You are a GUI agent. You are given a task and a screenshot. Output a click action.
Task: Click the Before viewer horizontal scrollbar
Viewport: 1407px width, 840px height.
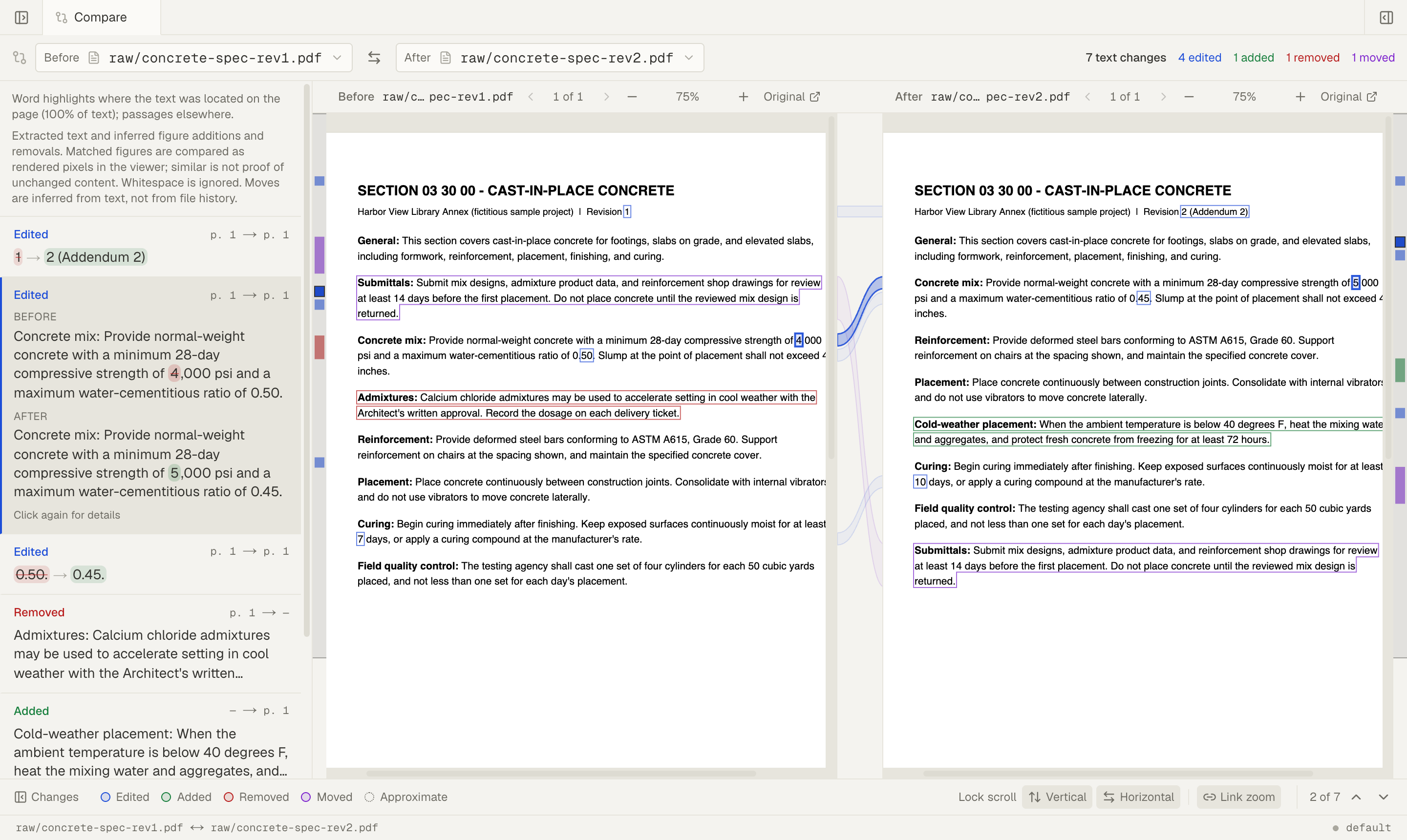560,773
